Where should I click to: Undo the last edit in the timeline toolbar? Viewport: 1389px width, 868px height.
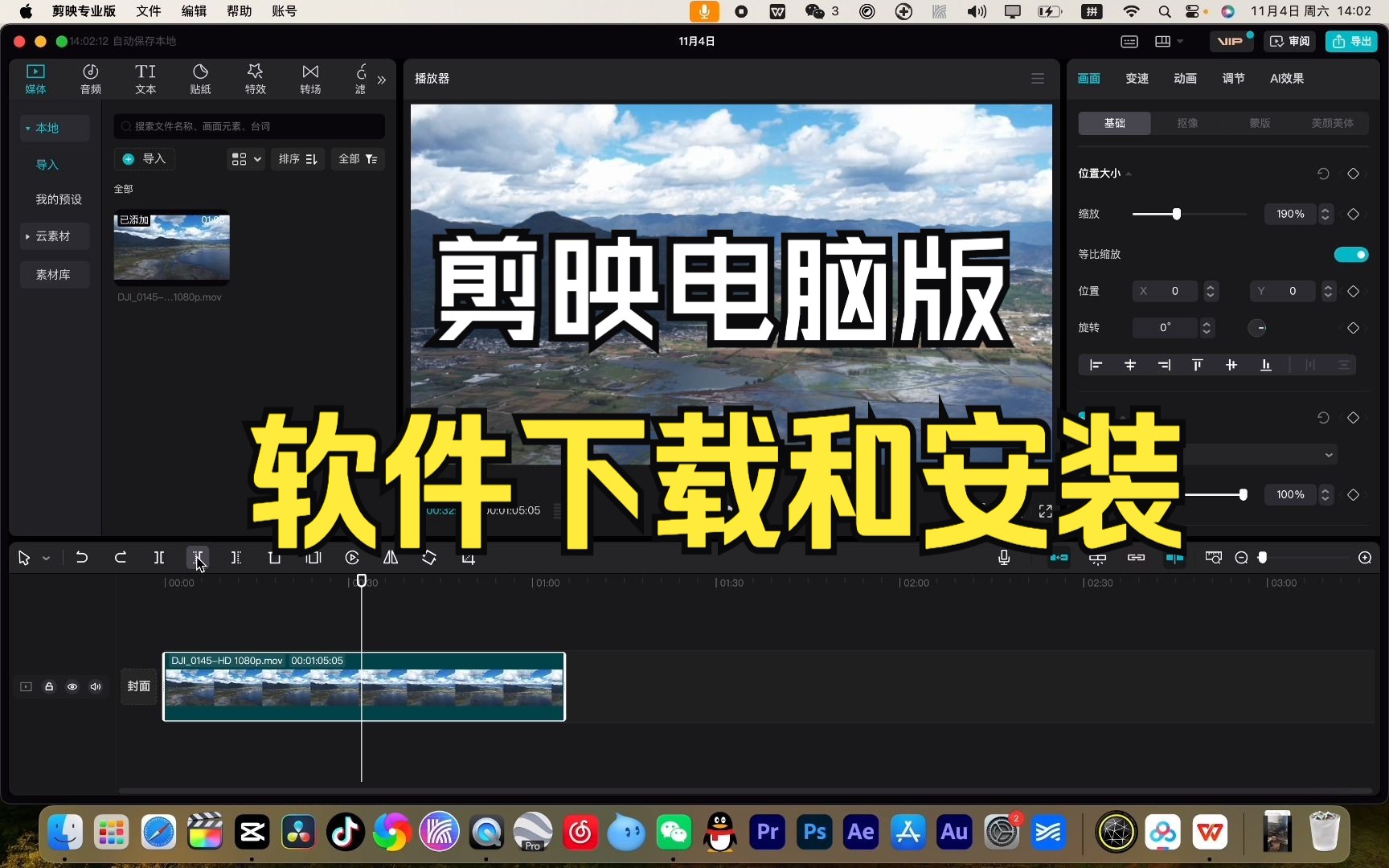click(81, 557)
